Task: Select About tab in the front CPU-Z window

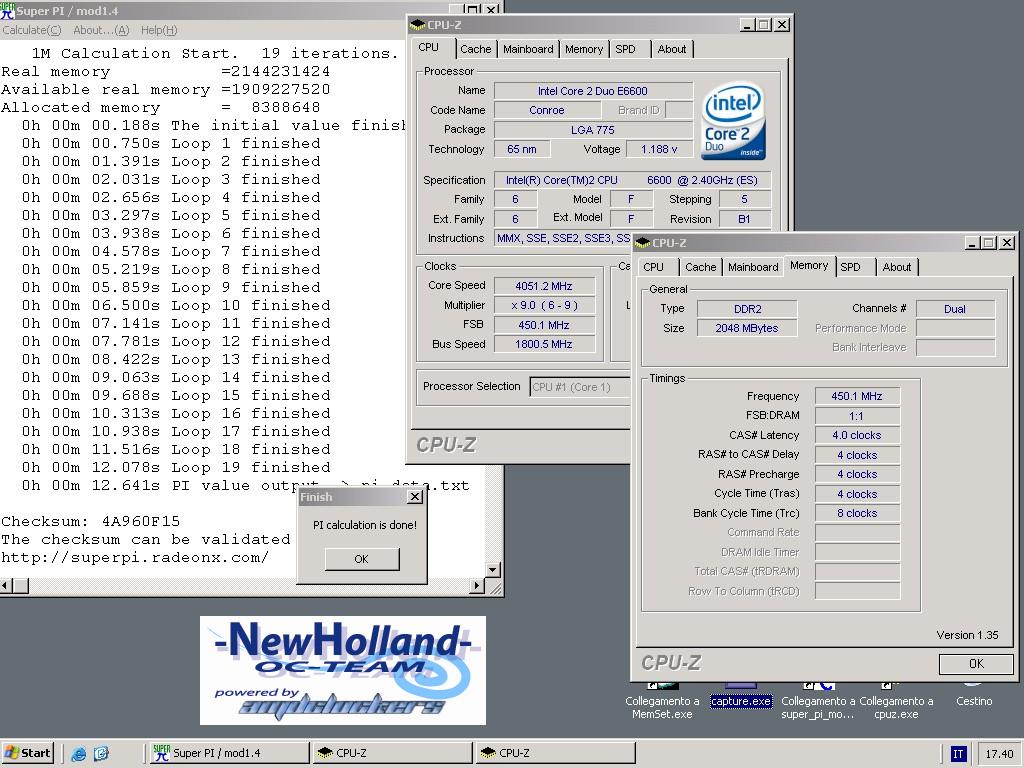Action: [x=897, y=267]
